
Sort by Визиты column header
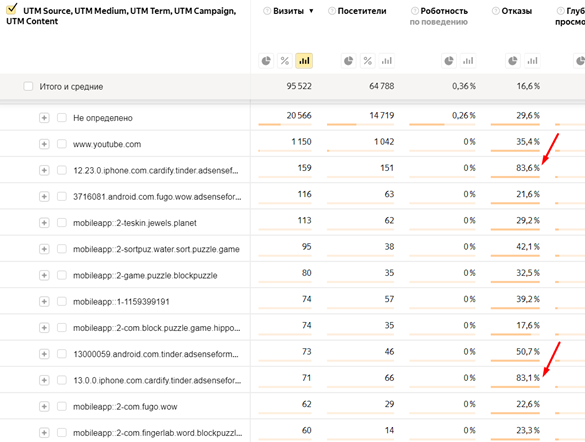288,11
